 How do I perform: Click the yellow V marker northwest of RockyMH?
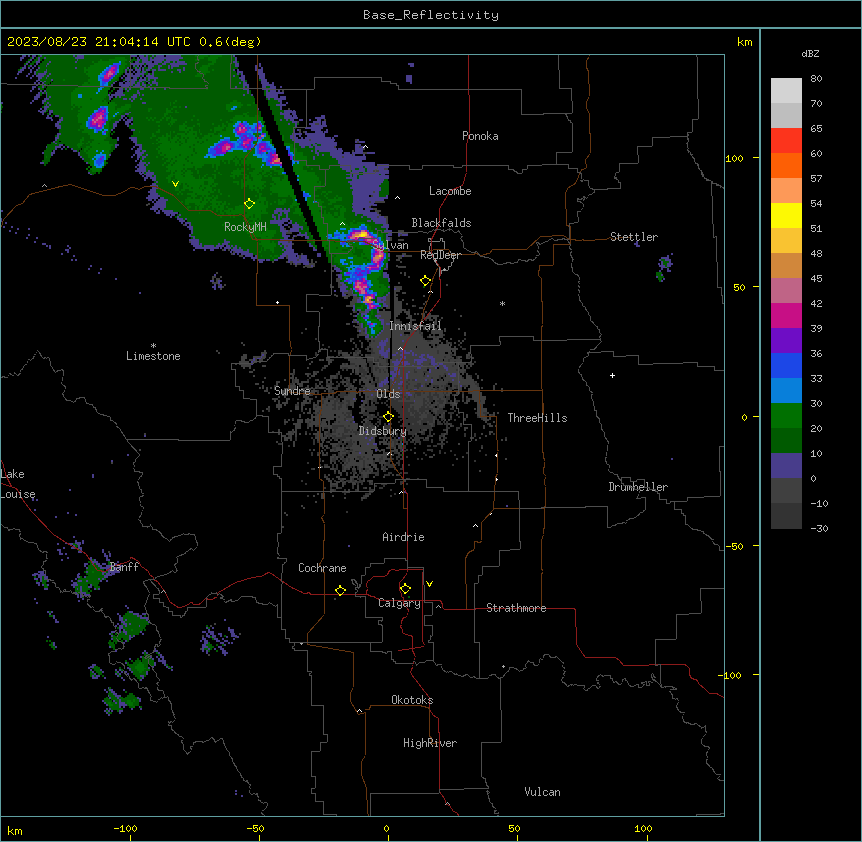[x=175, y=184]
